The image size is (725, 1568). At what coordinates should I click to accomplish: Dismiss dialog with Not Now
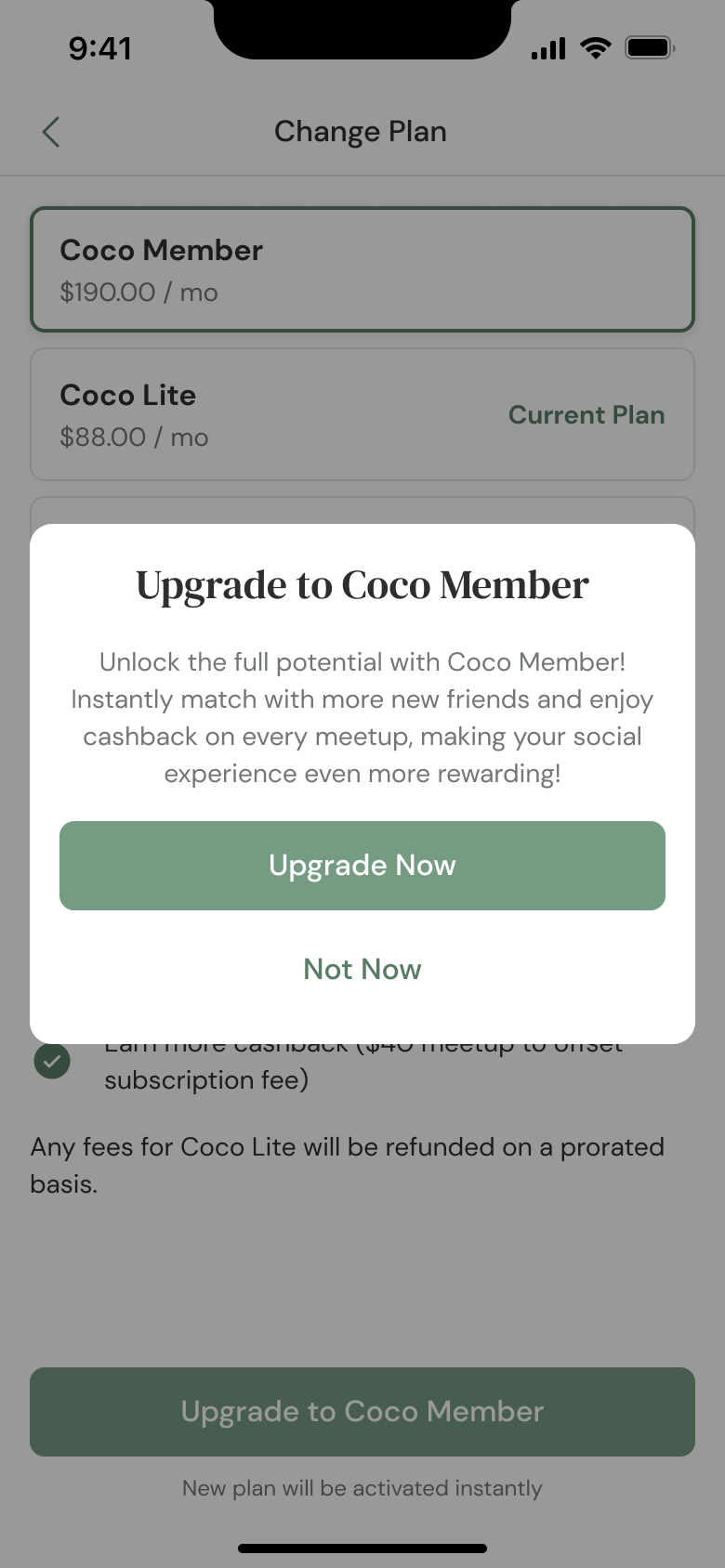[362, 969]
